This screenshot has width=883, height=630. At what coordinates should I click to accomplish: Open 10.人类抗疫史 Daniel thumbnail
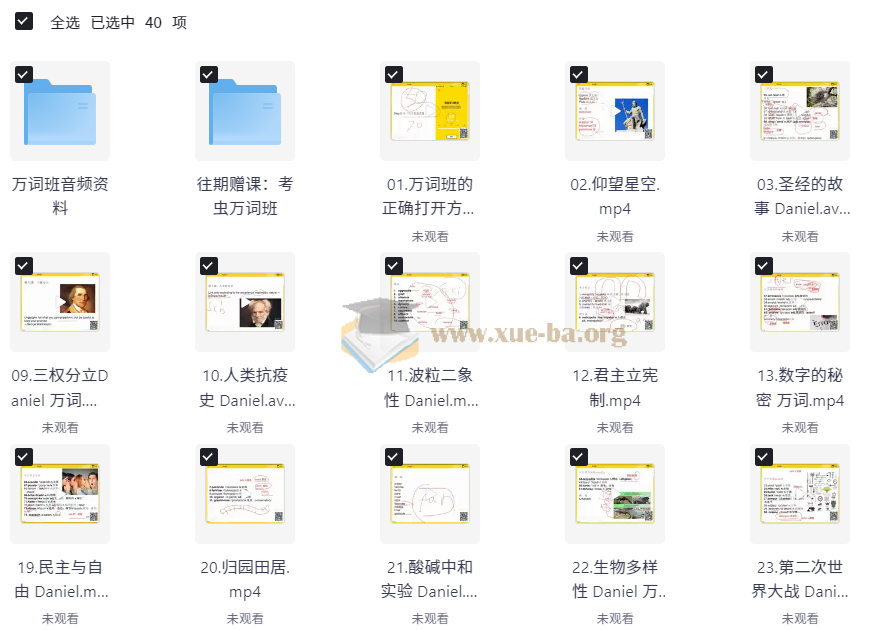(245, 303)
